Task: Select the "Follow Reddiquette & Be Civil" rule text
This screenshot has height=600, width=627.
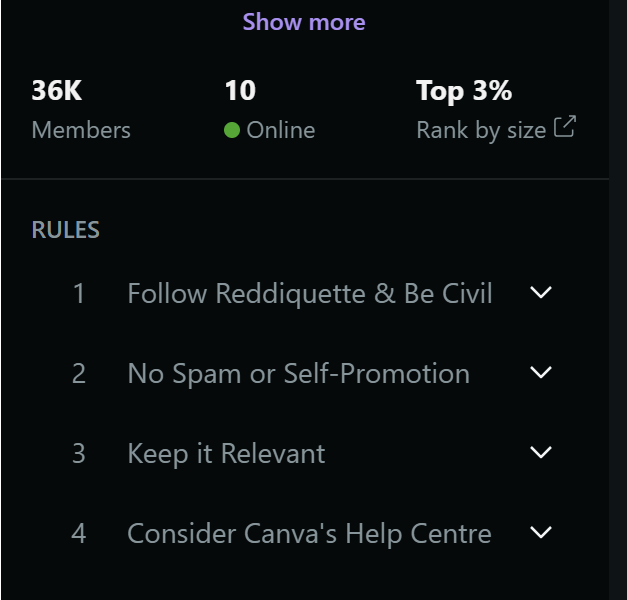Action: point(310,294)
